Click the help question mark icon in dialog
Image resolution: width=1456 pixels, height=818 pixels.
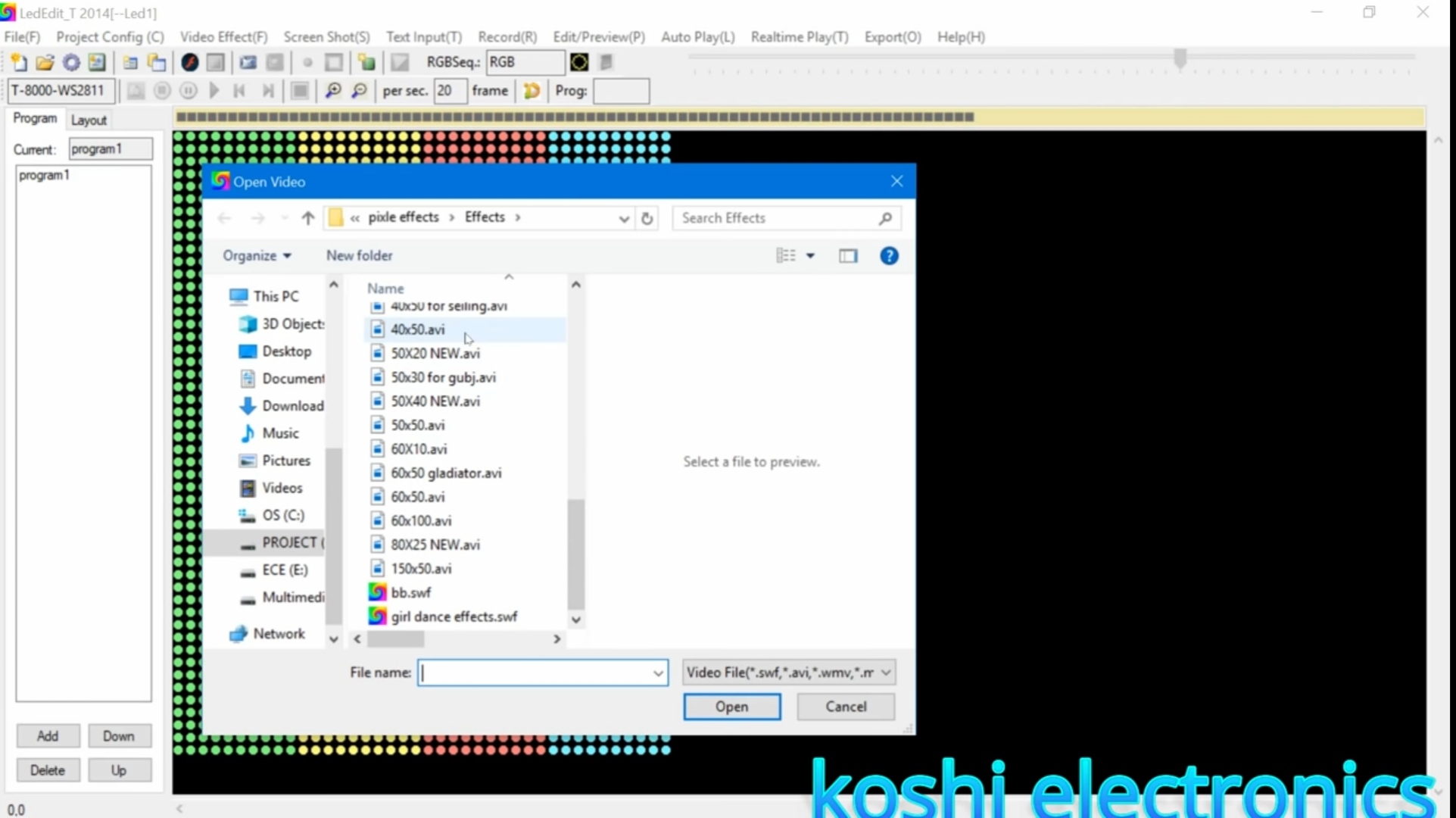[x=889, y=256]
